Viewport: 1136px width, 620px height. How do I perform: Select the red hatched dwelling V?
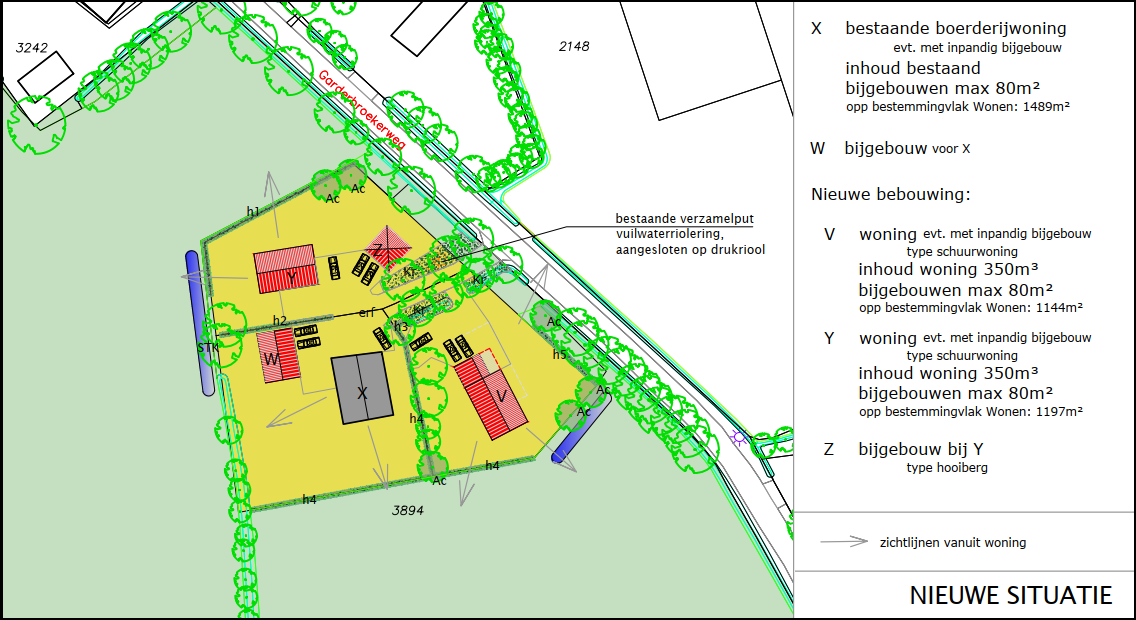pyautogui.click(x=491, y=393)
